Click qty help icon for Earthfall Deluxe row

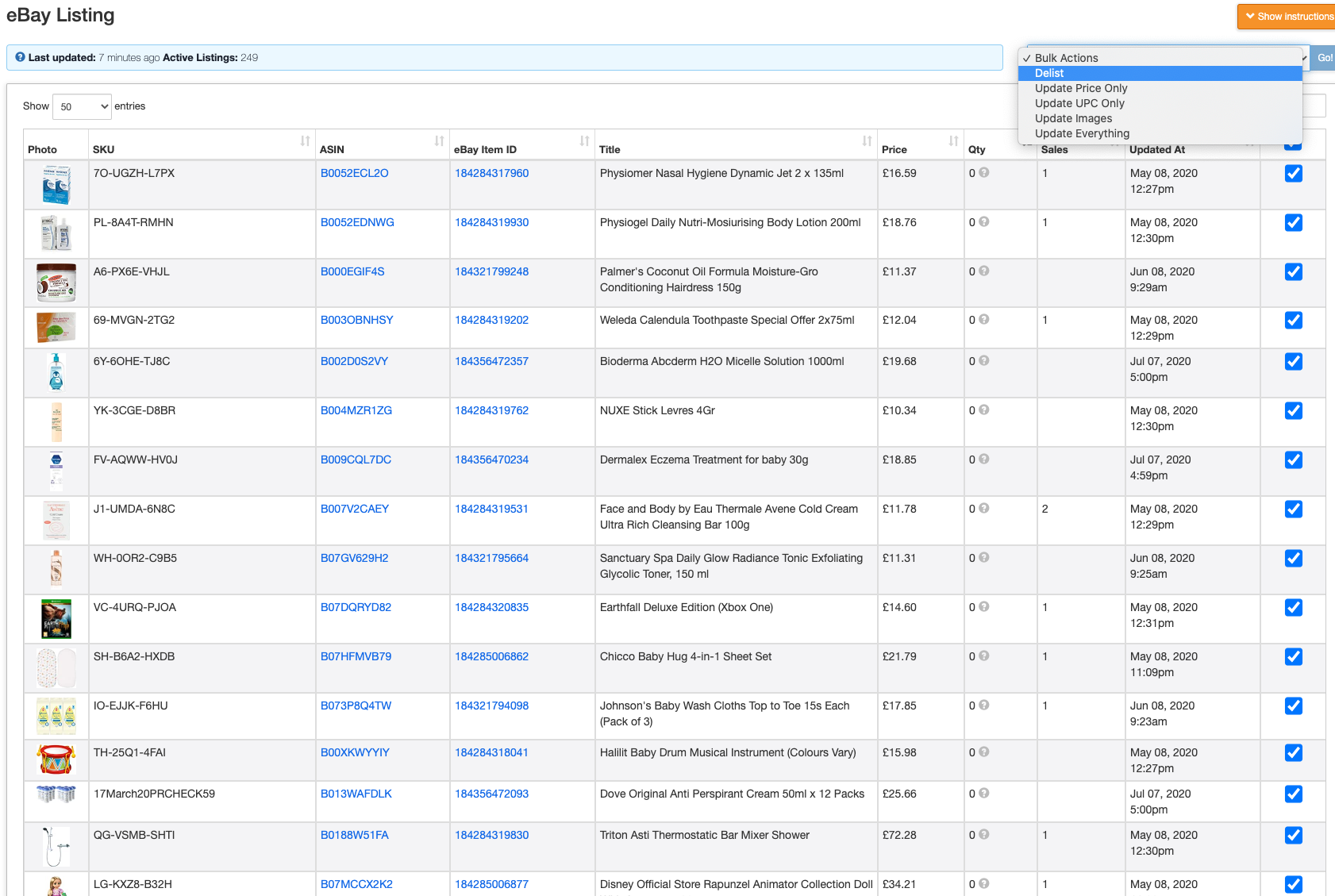pos(984,606)
